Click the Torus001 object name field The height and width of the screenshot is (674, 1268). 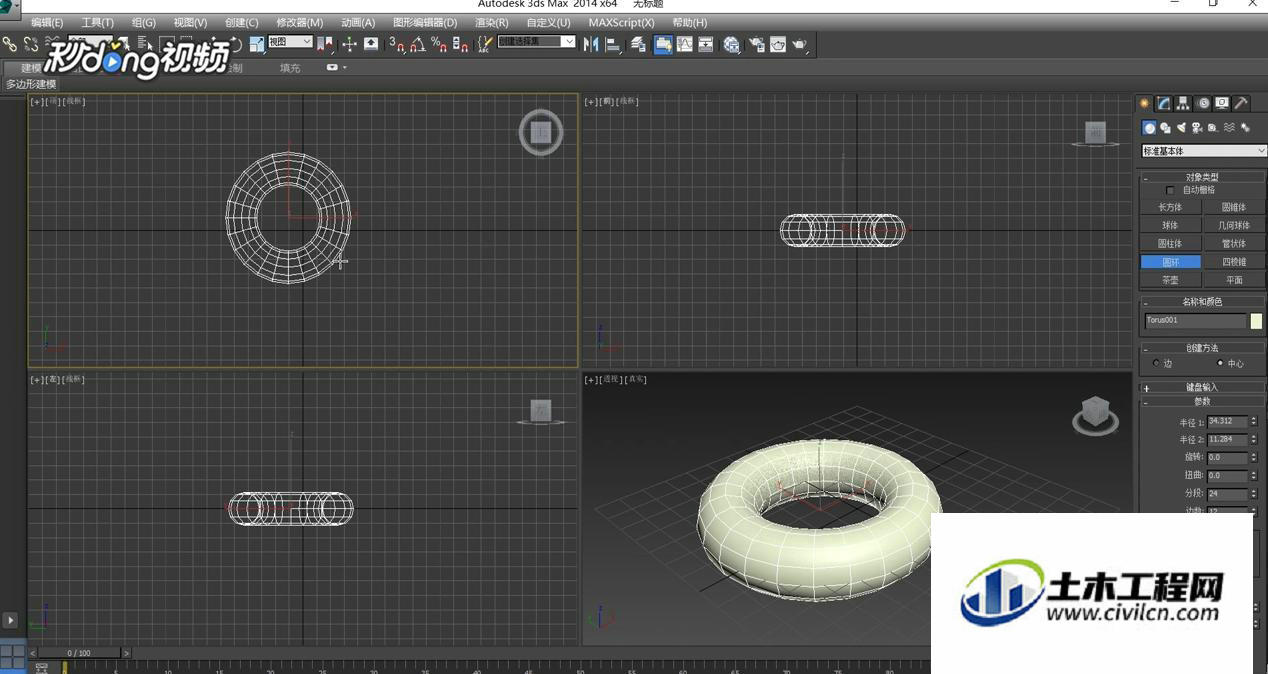tap(1195, 321)
